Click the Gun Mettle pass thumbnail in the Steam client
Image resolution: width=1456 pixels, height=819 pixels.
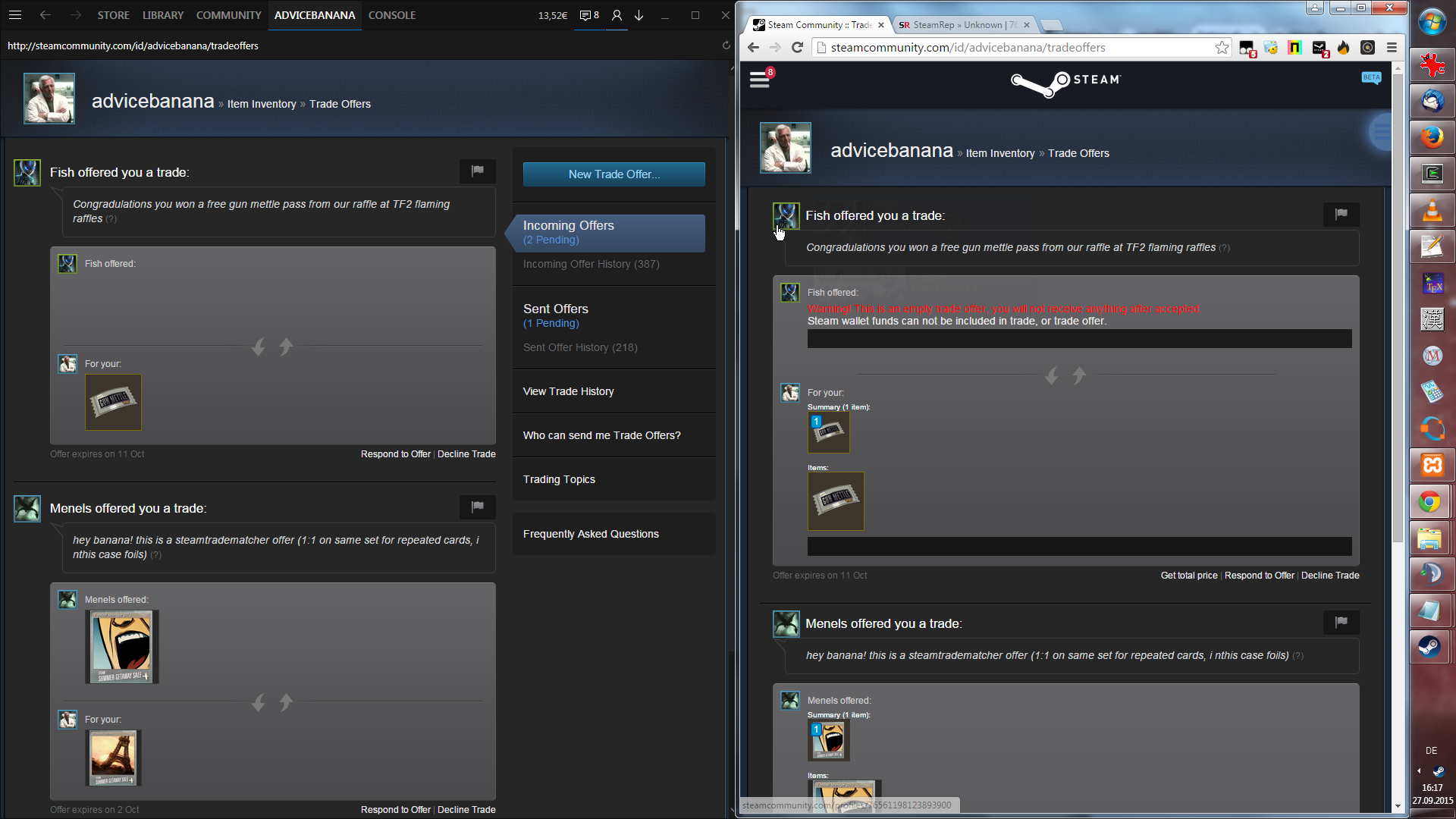tap(113, 402)
